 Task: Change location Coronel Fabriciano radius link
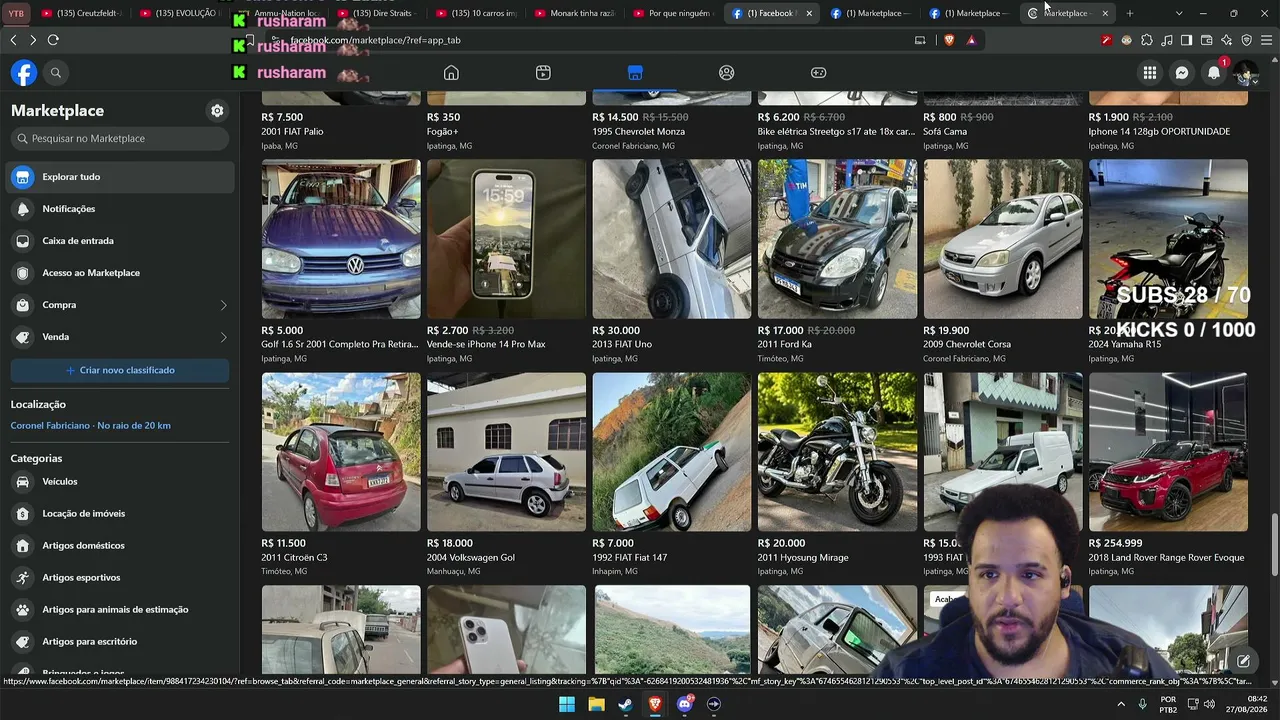(90, 426)
